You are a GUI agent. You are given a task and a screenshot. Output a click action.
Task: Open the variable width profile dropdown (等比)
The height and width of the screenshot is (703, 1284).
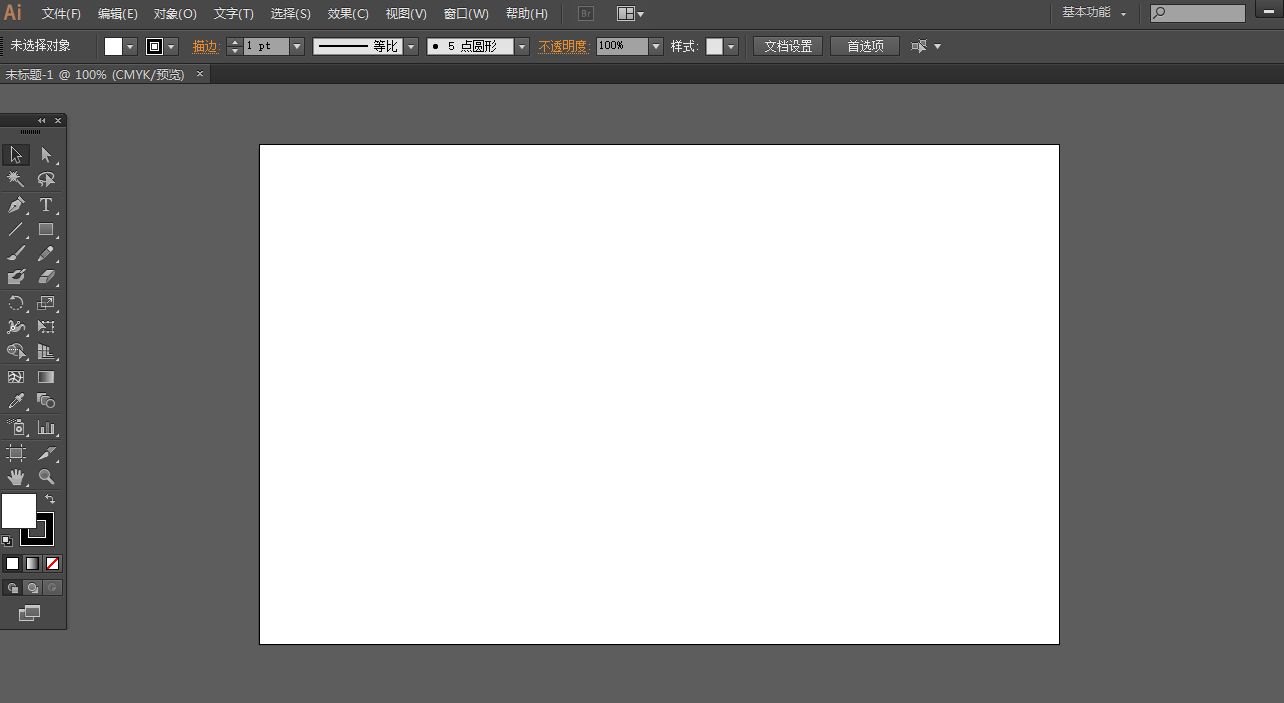(411, 47)
